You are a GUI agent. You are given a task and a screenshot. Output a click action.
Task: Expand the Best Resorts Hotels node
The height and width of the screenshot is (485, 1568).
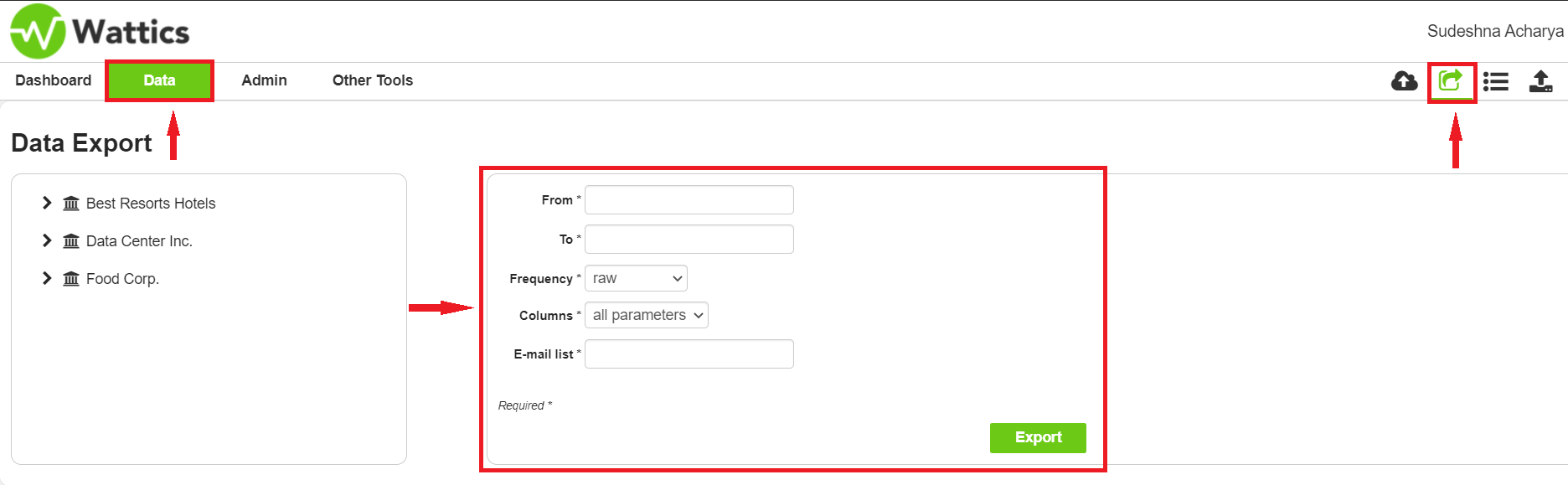(47, 203)
